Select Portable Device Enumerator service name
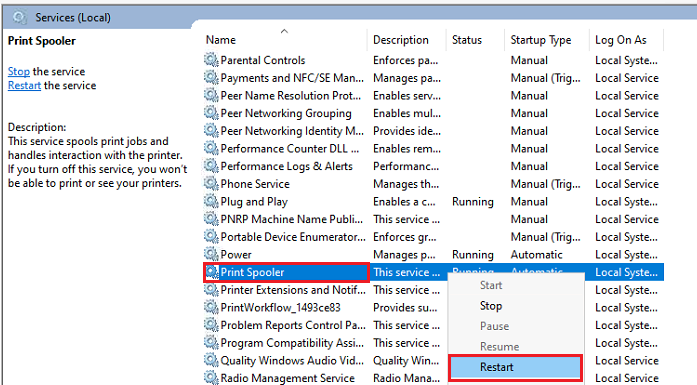 293,237
